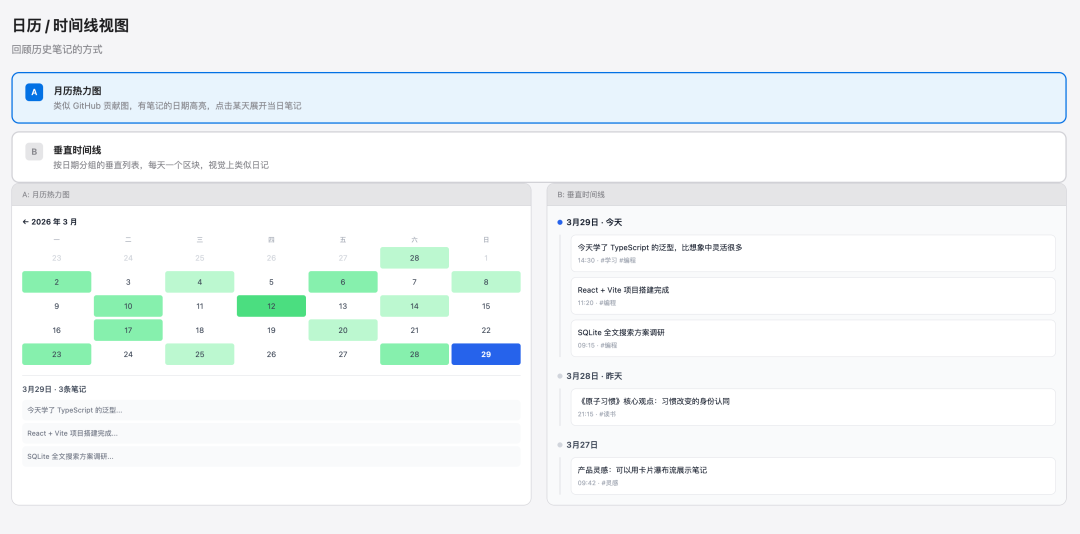
Task: Open the React + Vite 项目搭建完成... list item
Action: pyautogui.click(x=271, y=433)
